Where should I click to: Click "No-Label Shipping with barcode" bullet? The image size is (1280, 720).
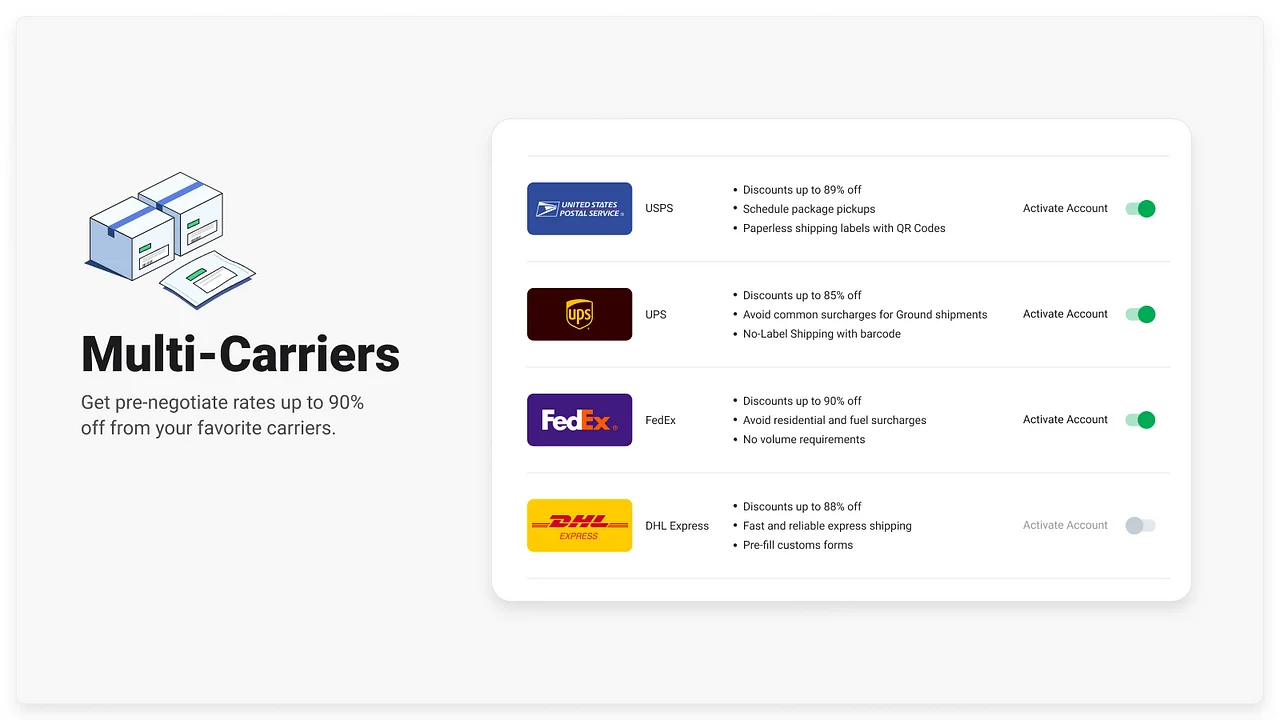821,334
